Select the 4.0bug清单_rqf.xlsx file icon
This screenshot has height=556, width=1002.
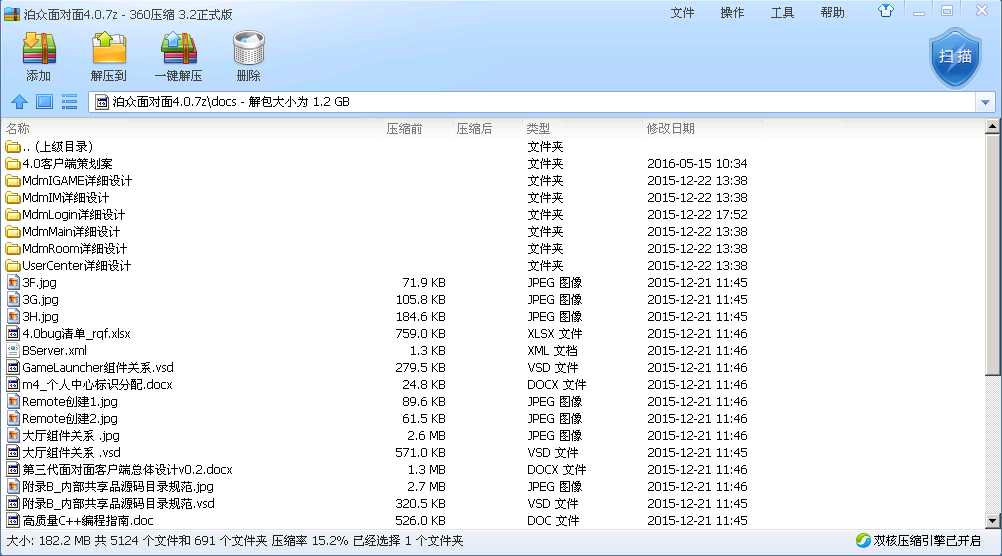[x=13, y=334]
